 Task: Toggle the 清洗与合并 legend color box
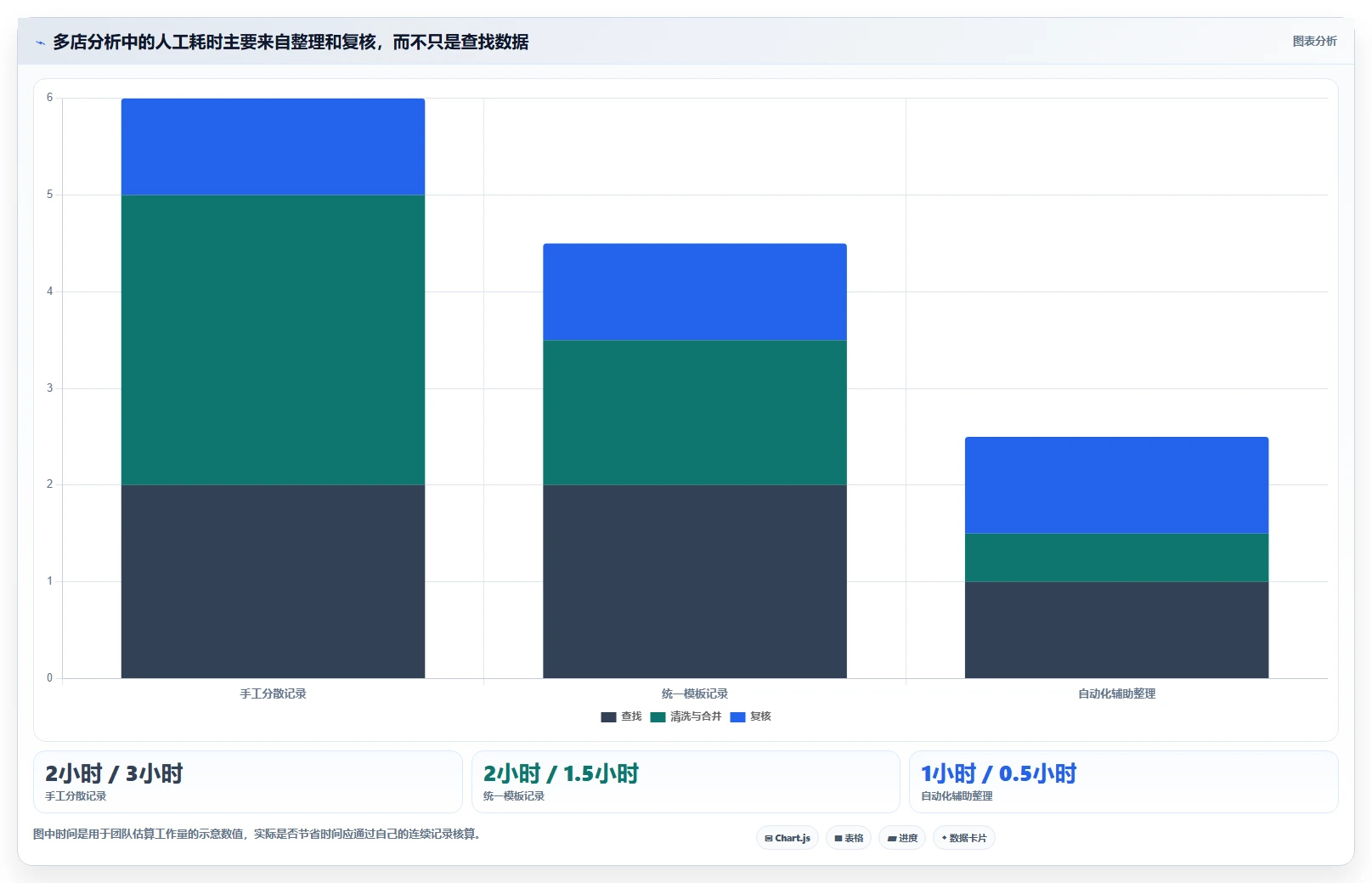658,717
